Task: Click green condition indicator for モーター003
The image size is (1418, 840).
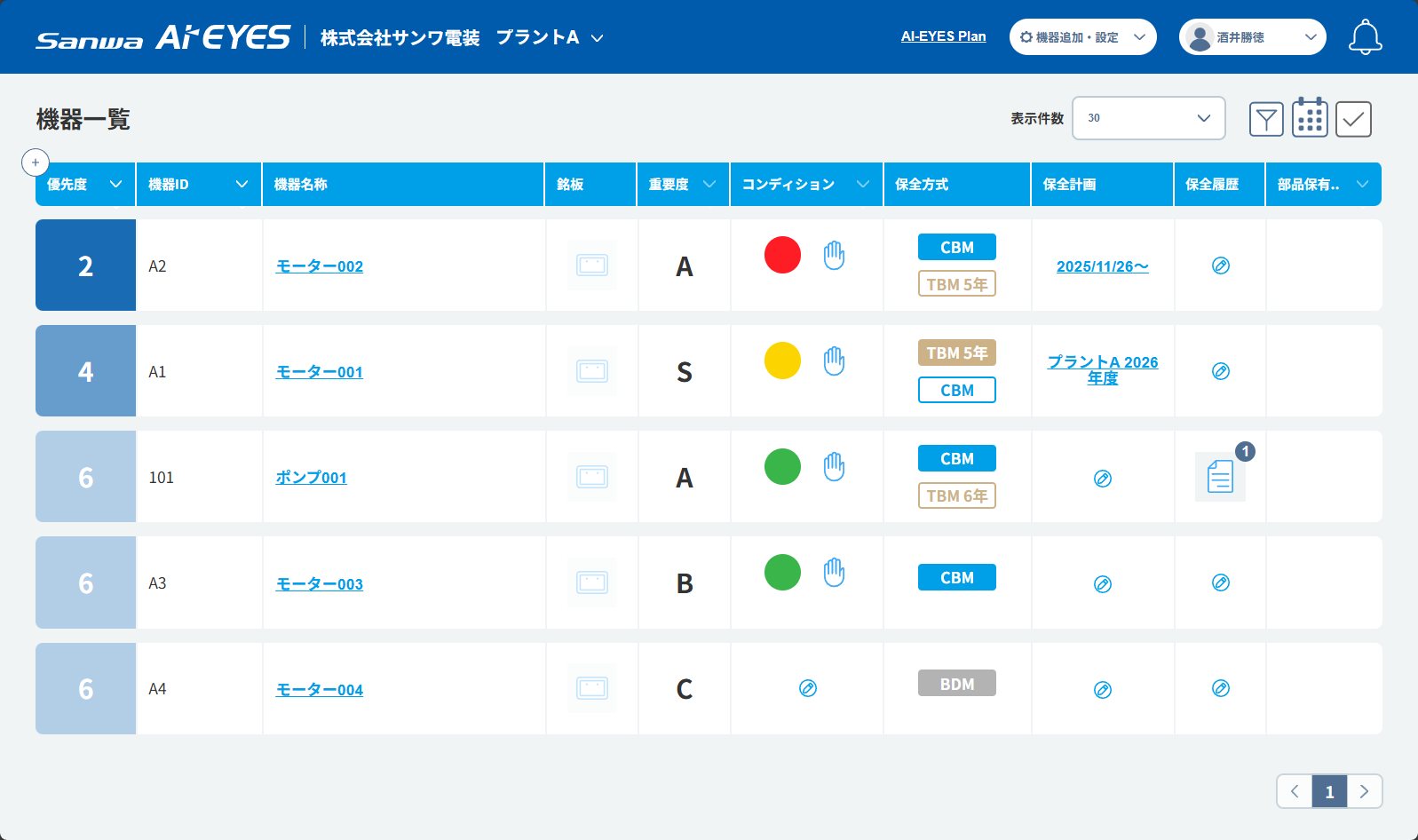Action: point(782,572)
